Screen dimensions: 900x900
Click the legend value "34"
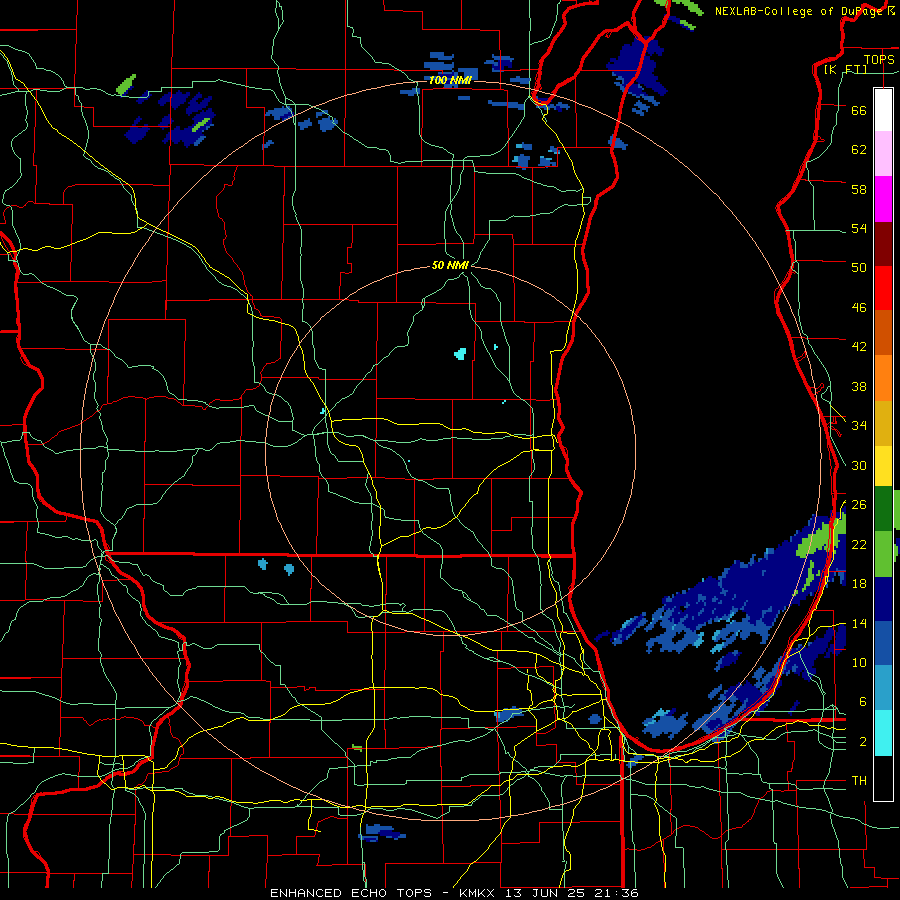(859, 425)
